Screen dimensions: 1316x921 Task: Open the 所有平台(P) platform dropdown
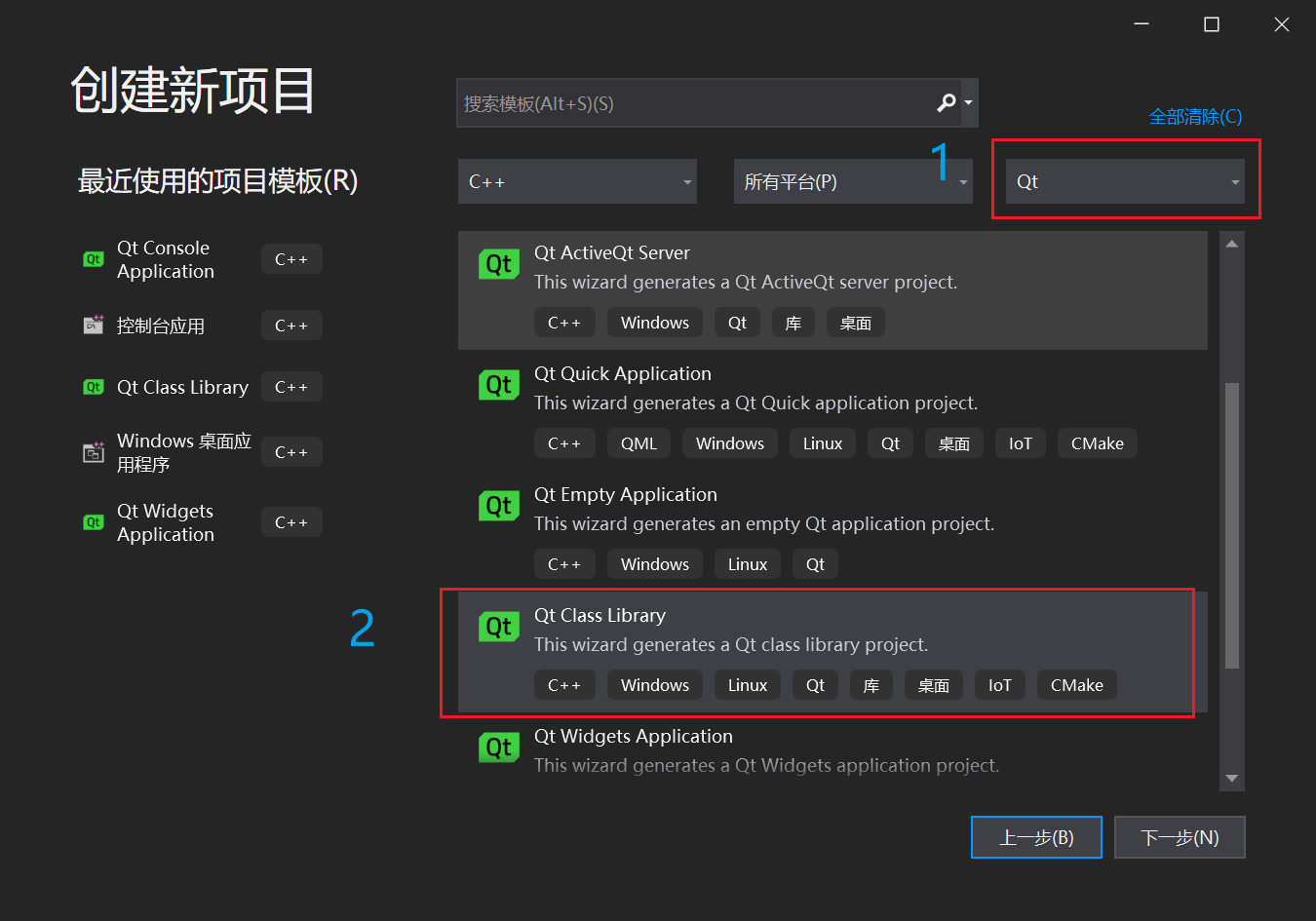coord(853,181)
